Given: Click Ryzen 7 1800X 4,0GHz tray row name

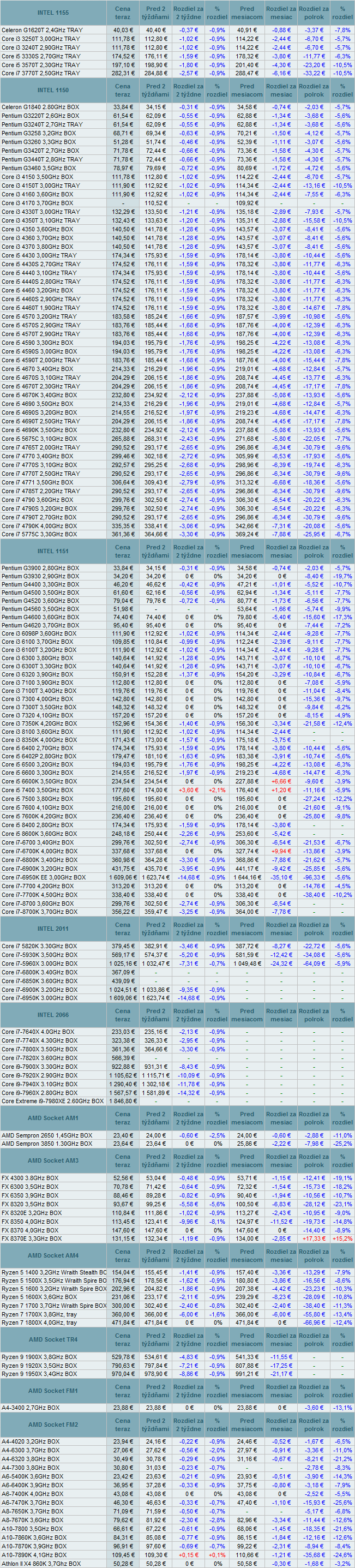Looking at the screenshot, I should tap(39, 1322).
